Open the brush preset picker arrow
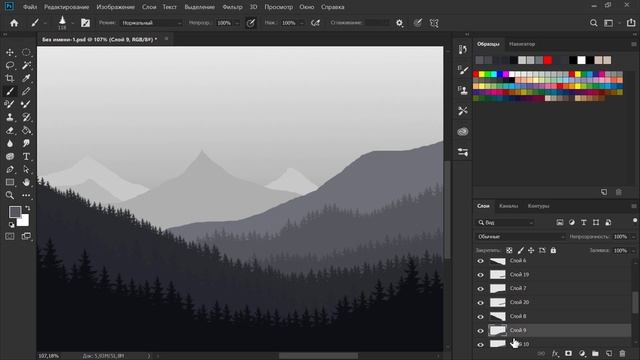 (x=72, y=23)
